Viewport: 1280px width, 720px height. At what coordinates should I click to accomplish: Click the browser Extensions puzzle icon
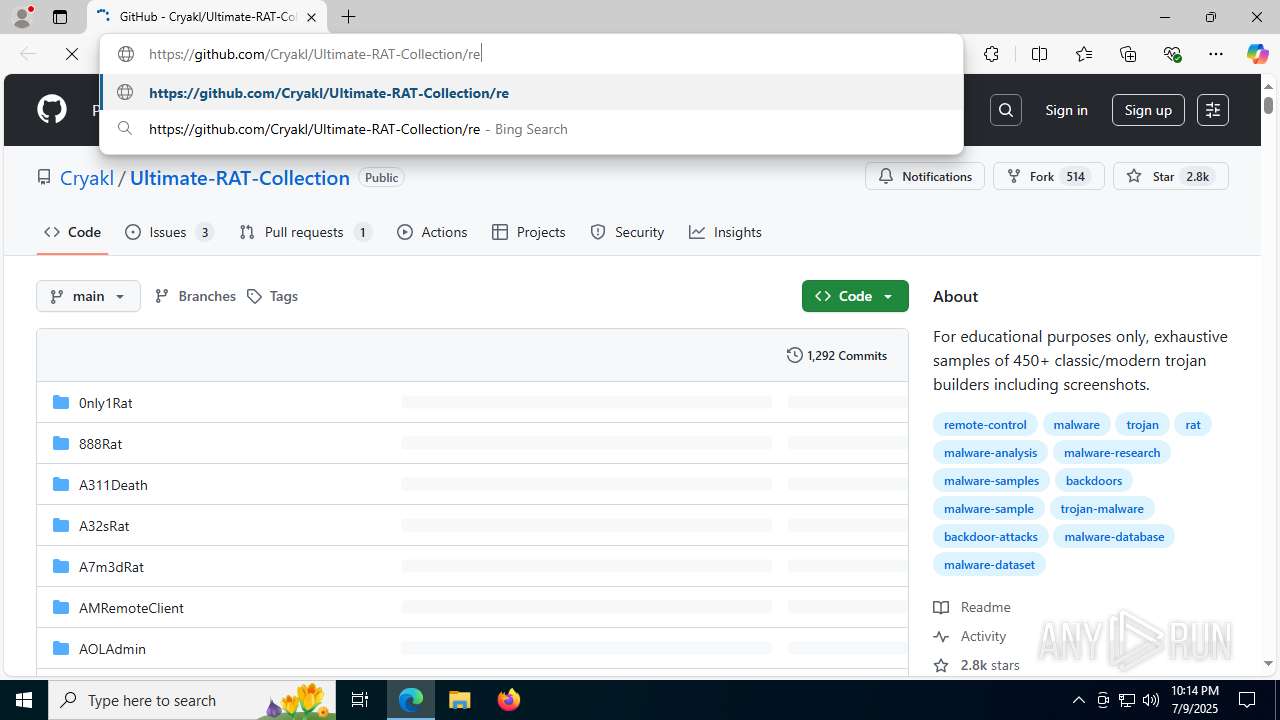991,54
